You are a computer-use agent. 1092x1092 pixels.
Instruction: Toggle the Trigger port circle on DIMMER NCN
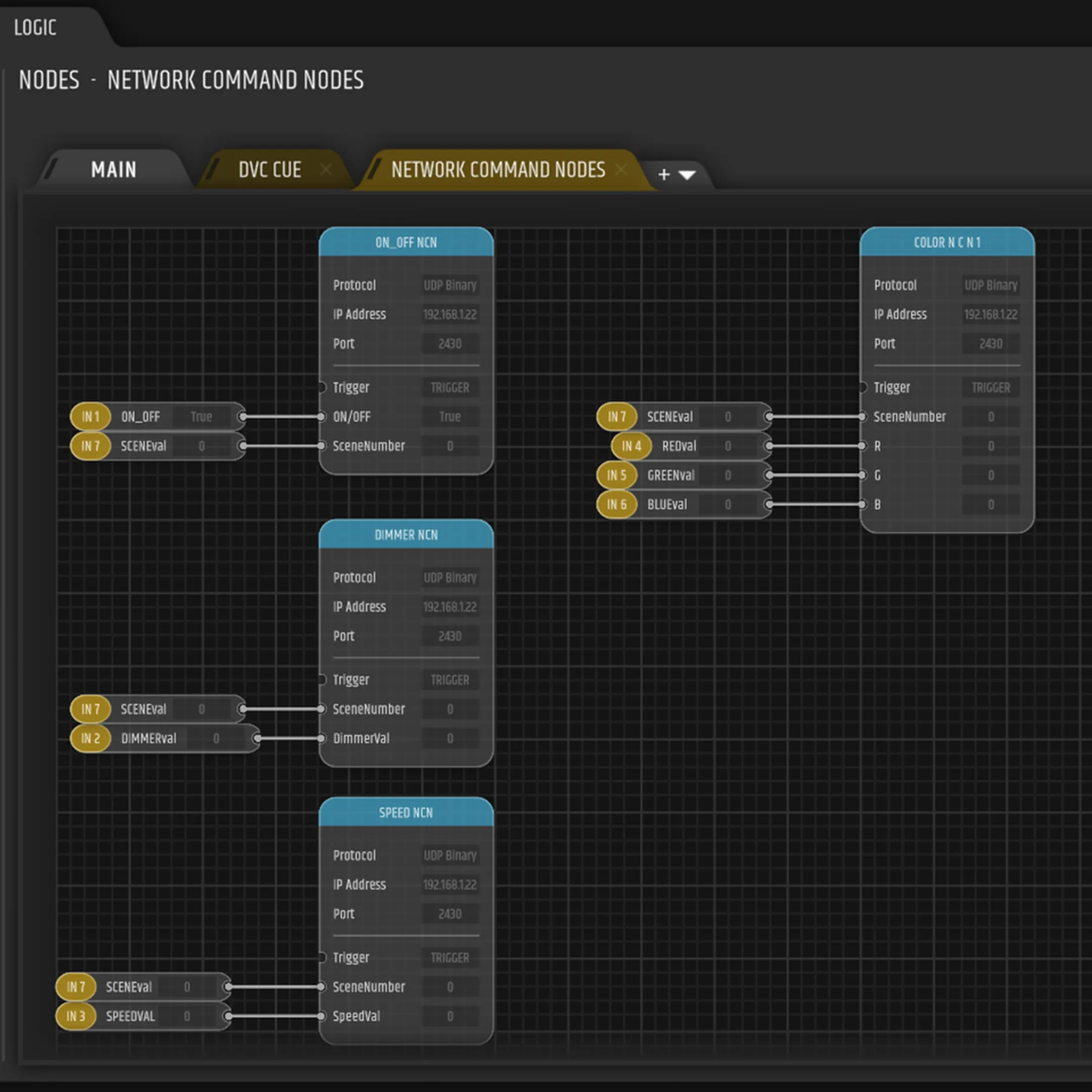click(323, 680)
